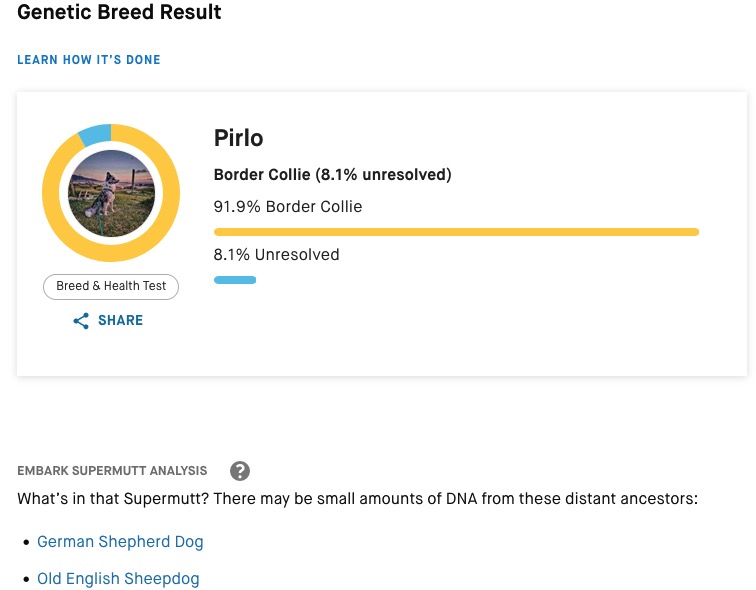Click the Embark Supermutt Analysis label

tap(112, 471)
